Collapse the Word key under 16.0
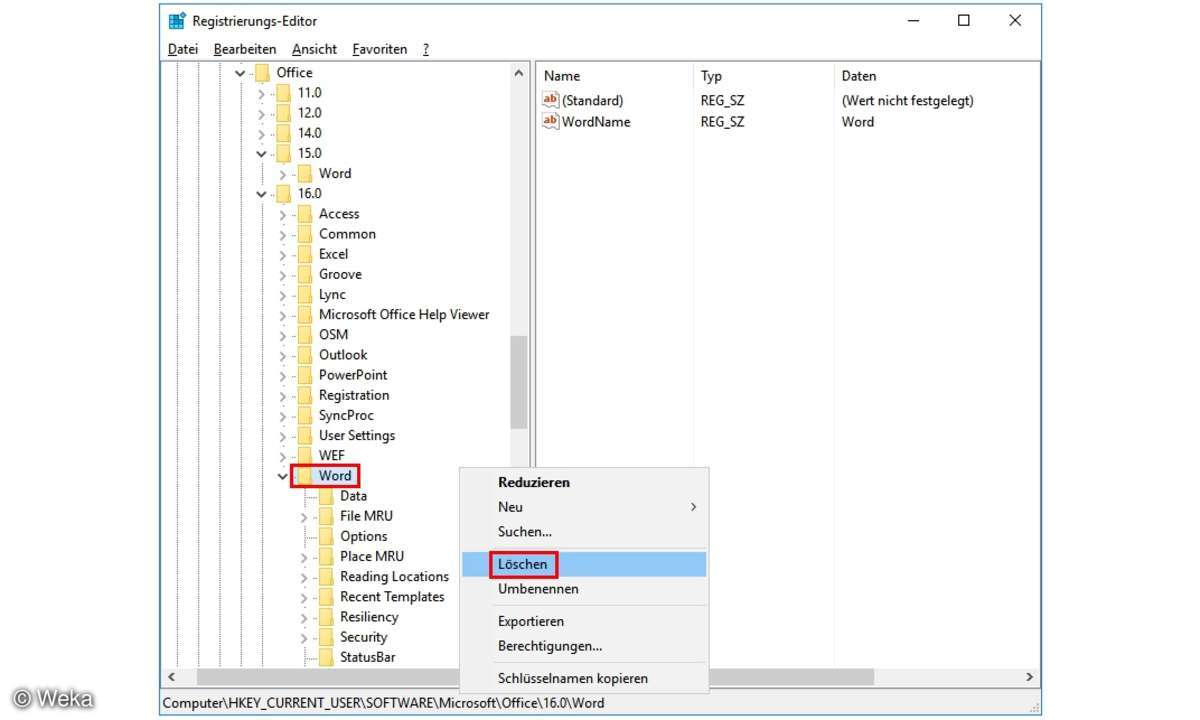Viewport: 1200px width, 720px height. (x=283, y=476)
